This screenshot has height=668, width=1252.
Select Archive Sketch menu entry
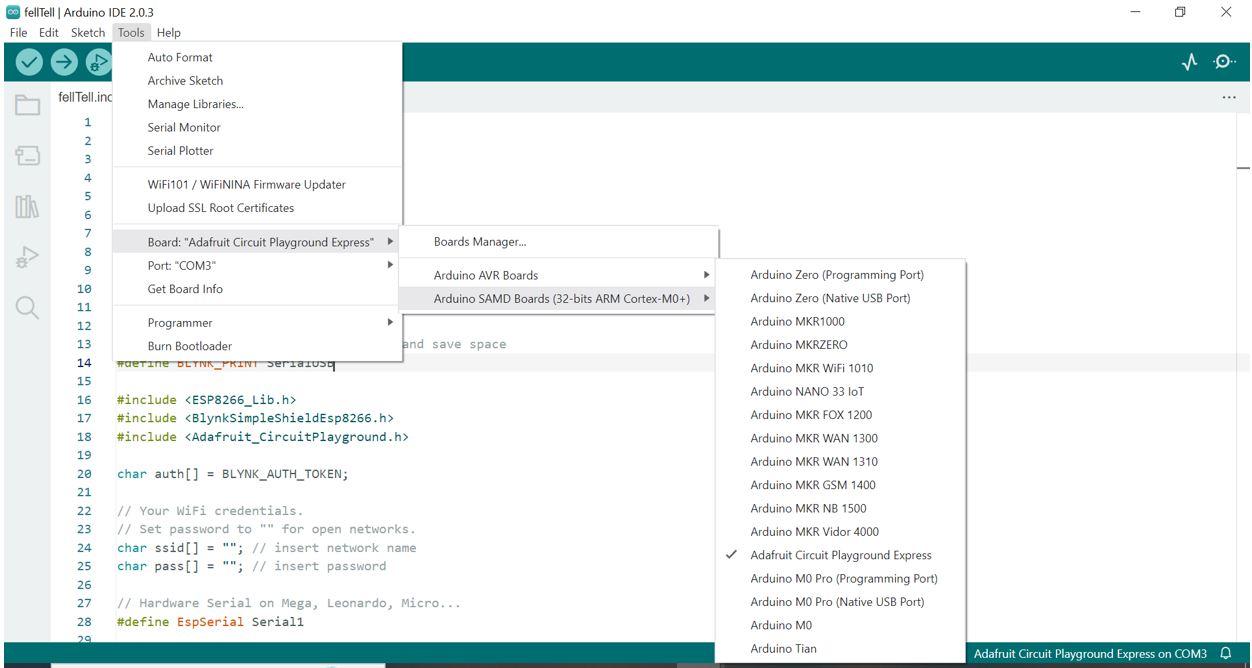pos(257,80)
